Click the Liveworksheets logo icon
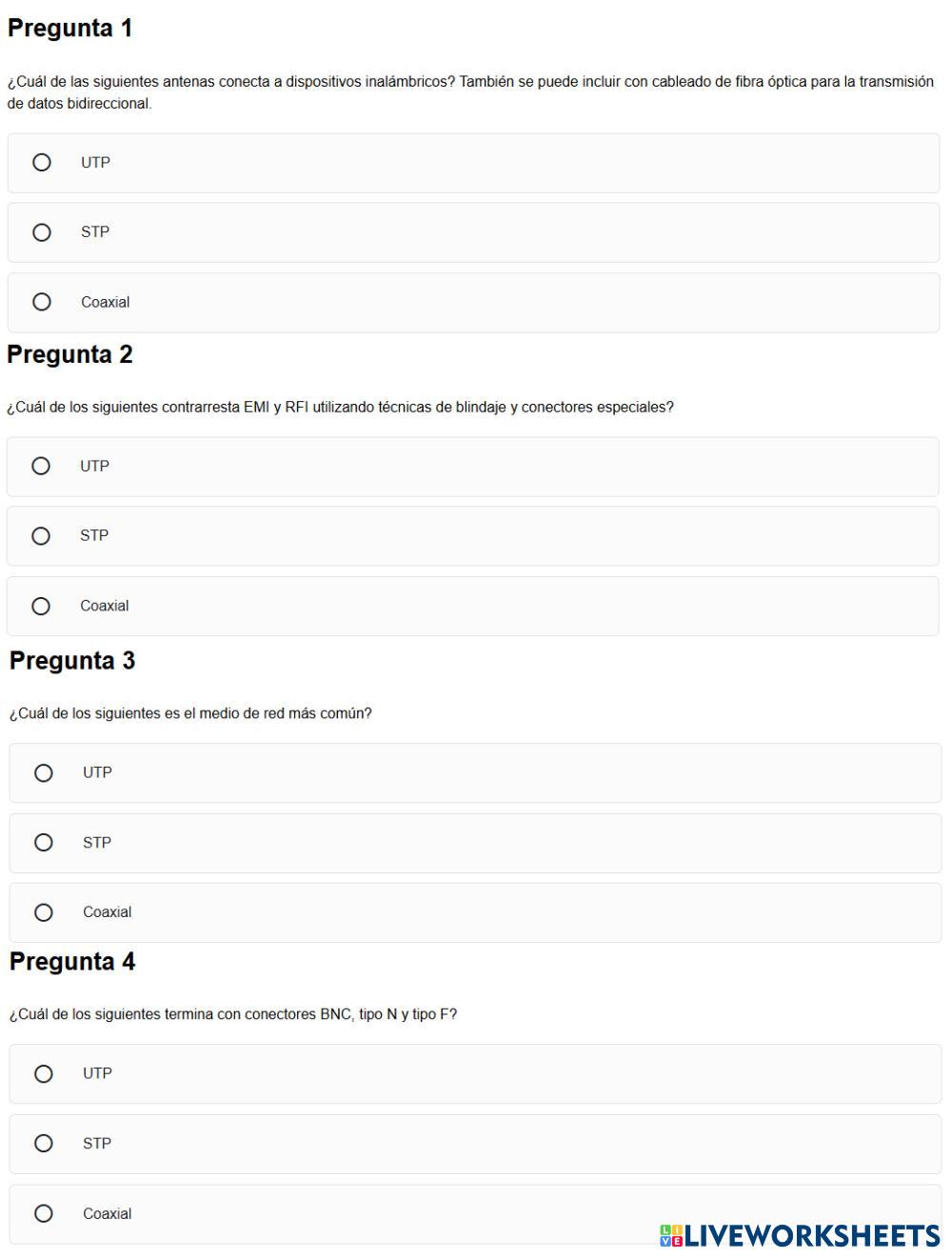The image size is (952, 1259). [x=671, y=1236]
